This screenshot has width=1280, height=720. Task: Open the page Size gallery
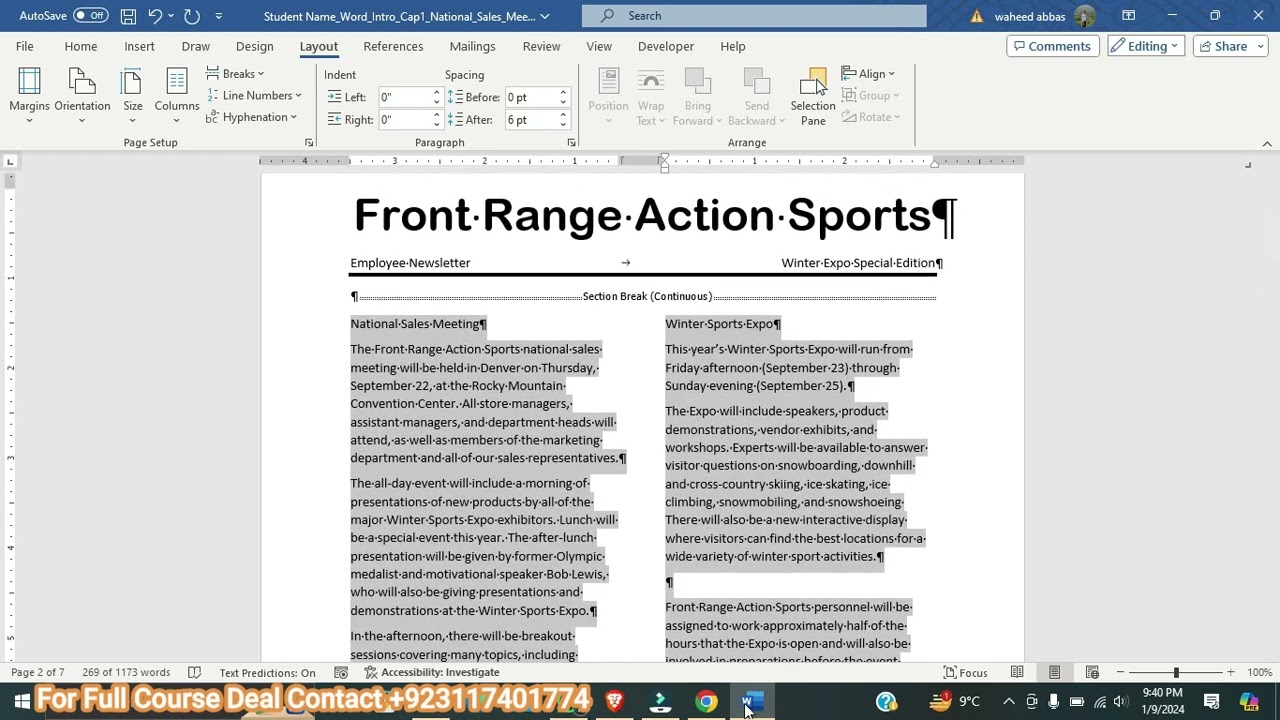tap(133, 96)
